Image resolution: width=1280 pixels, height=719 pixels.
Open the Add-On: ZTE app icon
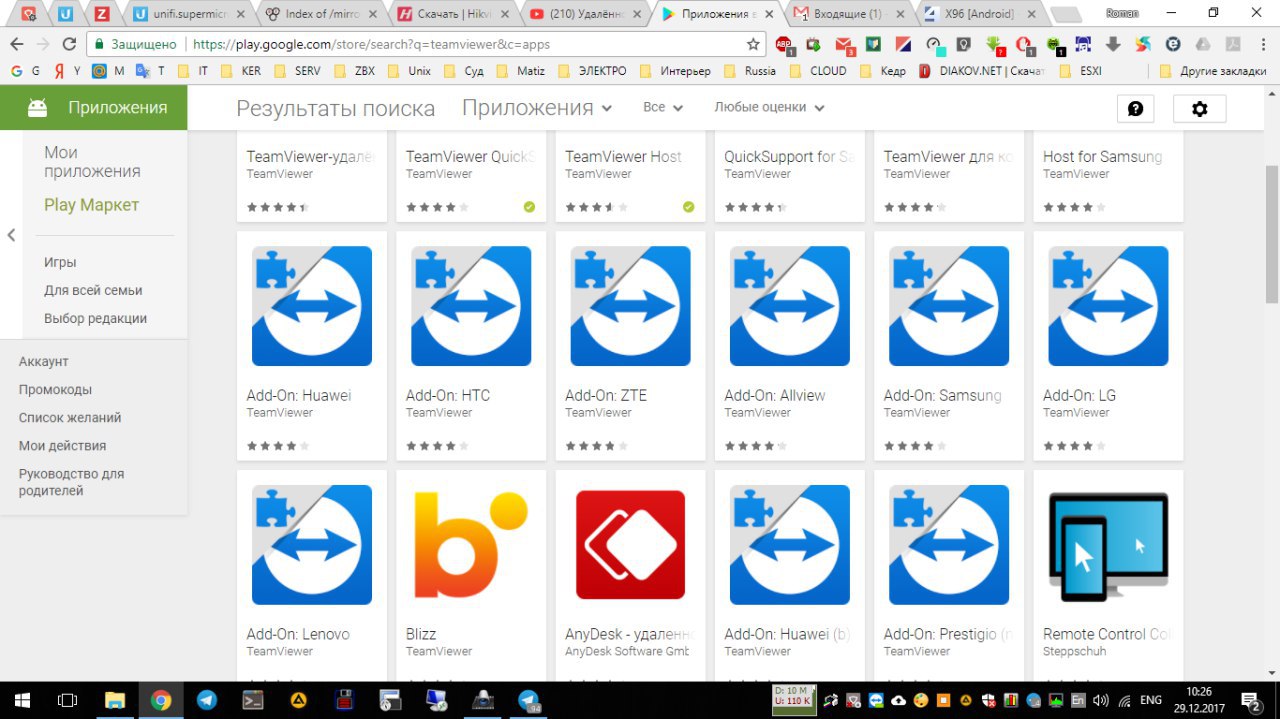pyautogui.click(x=630, y=306)
